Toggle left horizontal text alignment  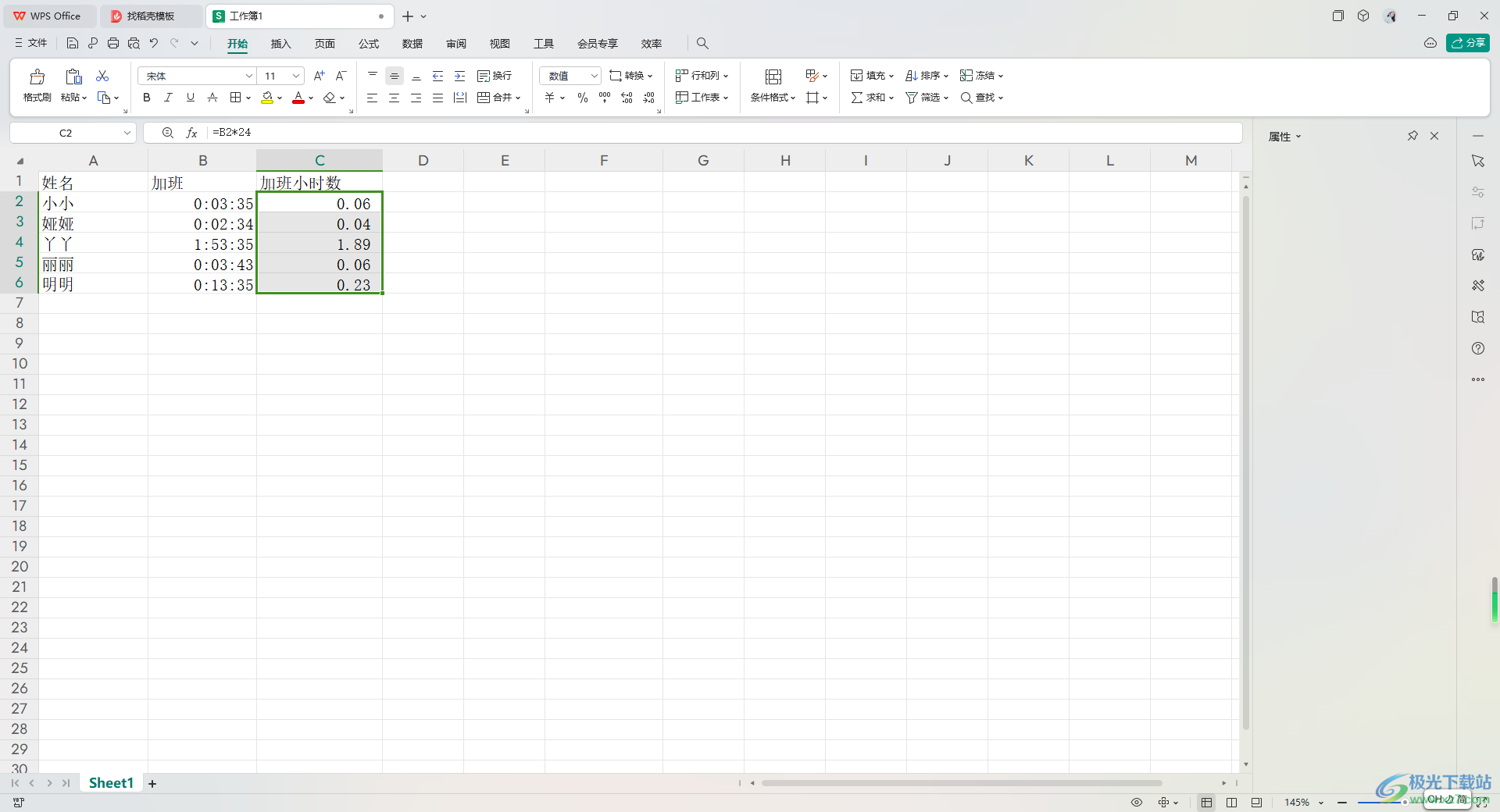point(373,98)
